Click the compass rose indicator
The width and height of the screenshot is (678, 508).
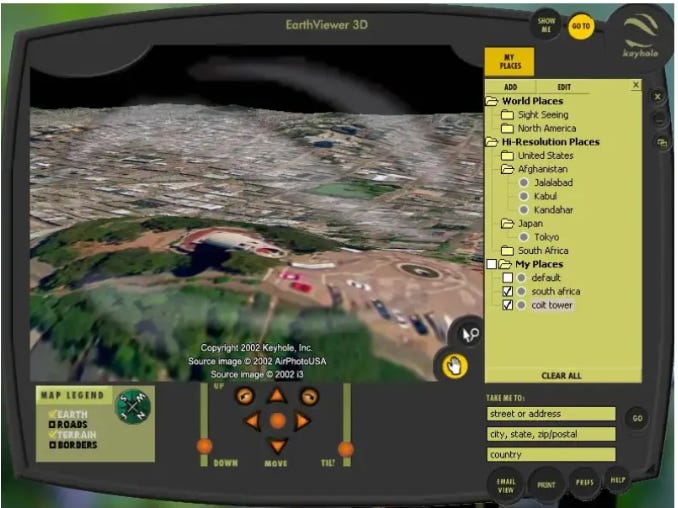[133, 406]
